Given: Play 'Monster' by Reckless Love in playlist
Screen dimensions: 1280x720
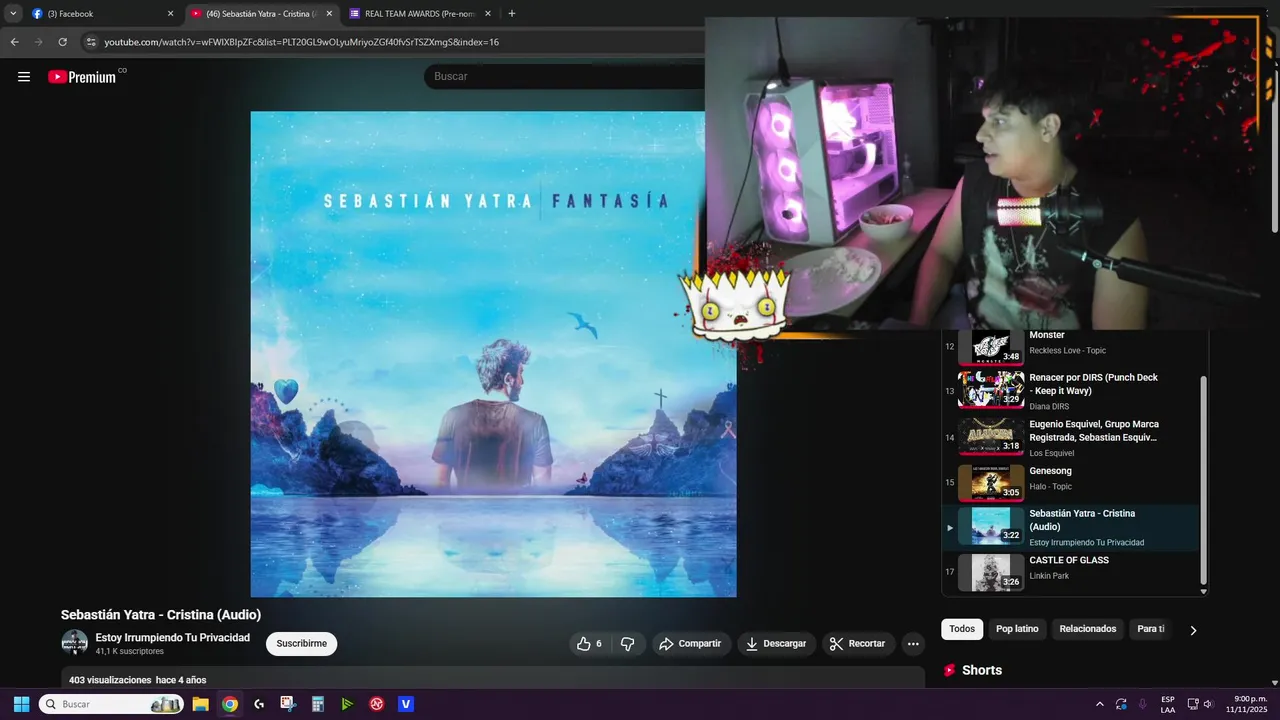Looking at the screenshot, I should [x=1070, y=346].
